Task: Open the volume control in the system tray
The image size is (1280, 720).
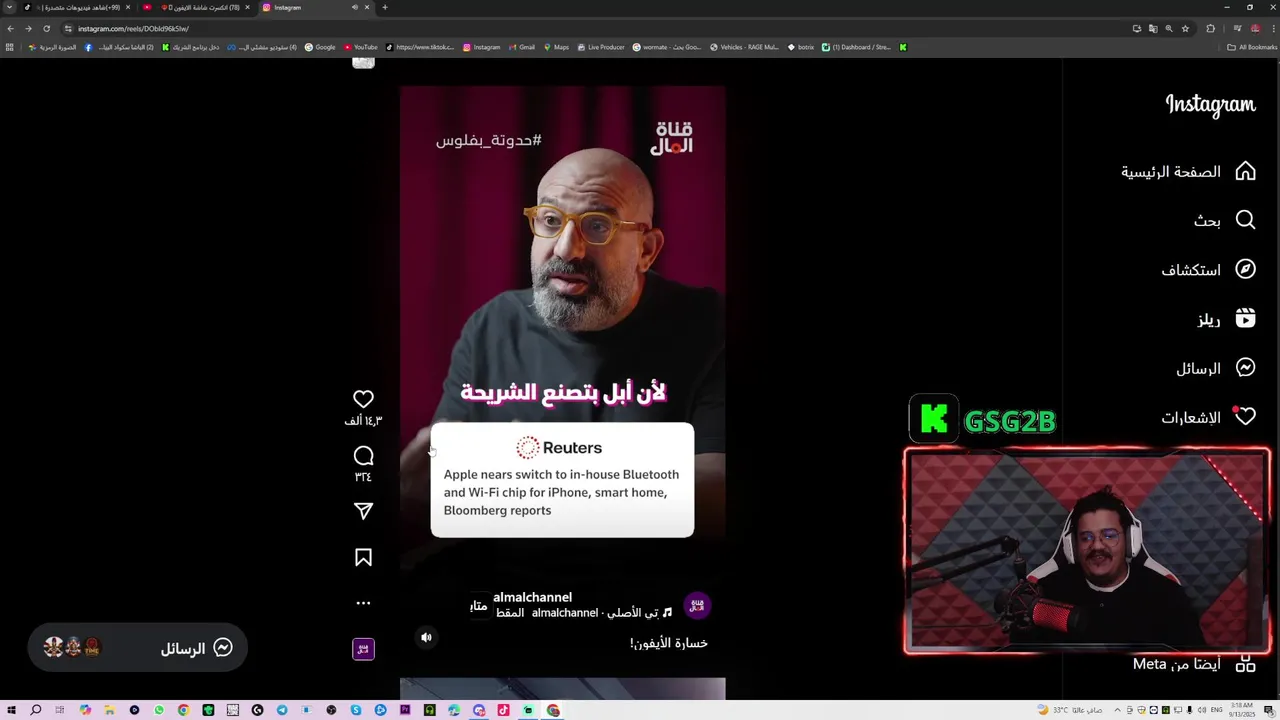Action: coord(1202,710)
